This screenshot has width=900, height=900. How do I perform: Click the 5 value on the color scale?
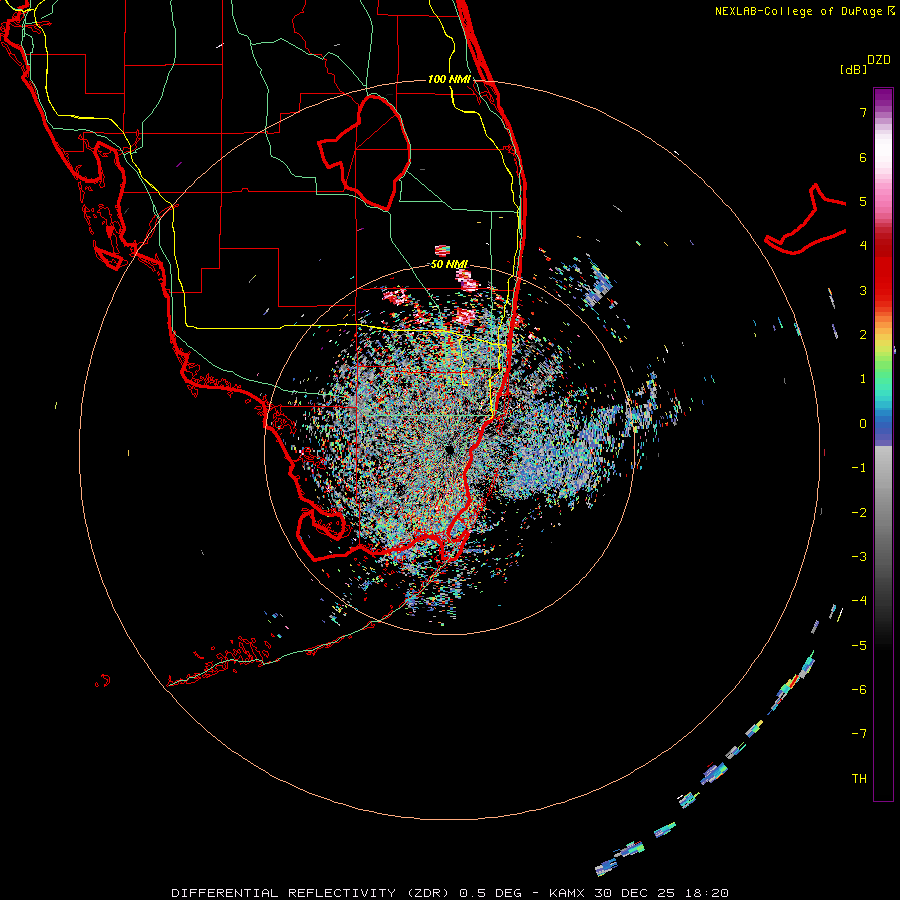tap(863, 201)
